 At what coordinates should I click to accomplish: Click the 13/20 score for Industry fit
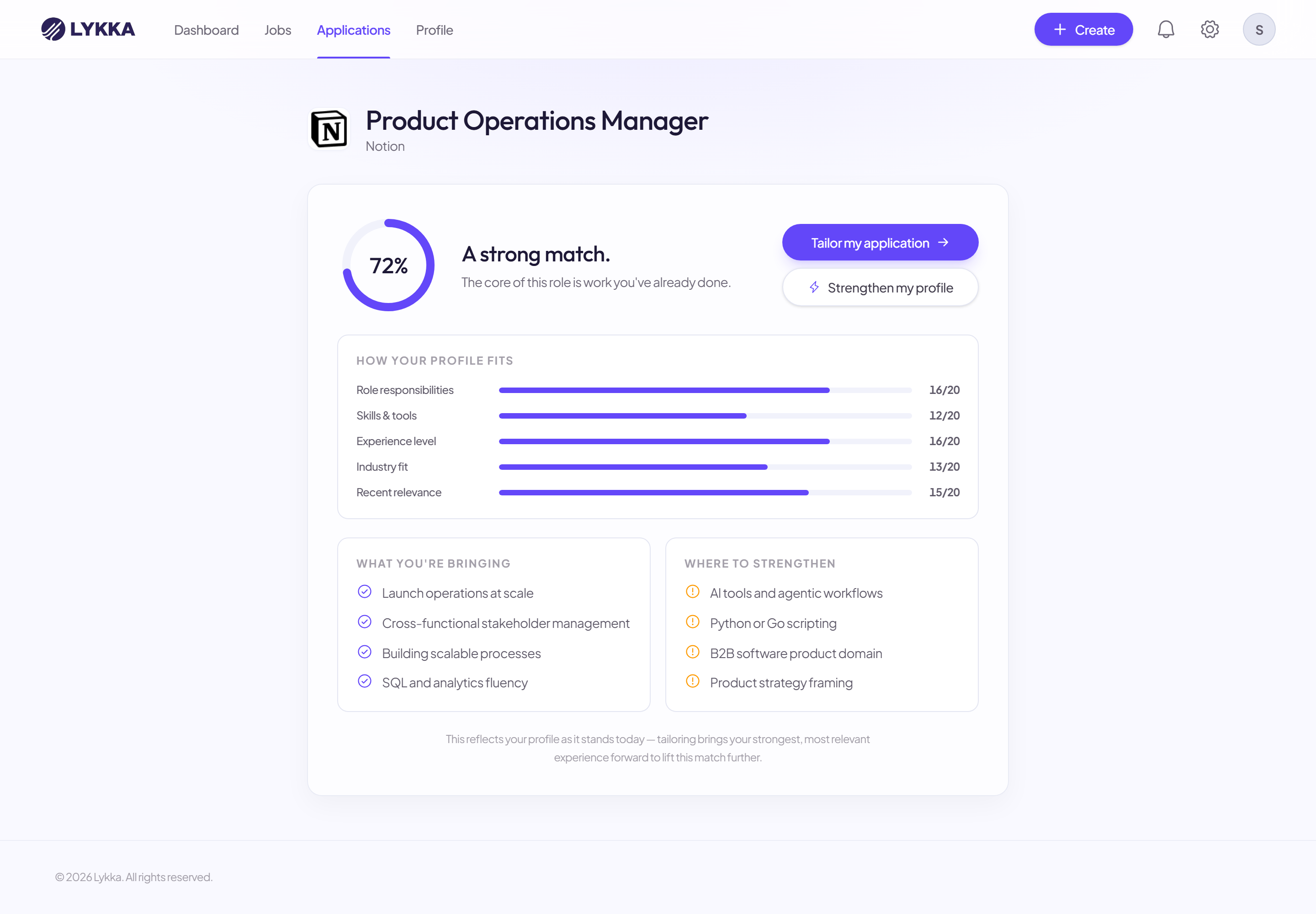(x=945, y=468)
